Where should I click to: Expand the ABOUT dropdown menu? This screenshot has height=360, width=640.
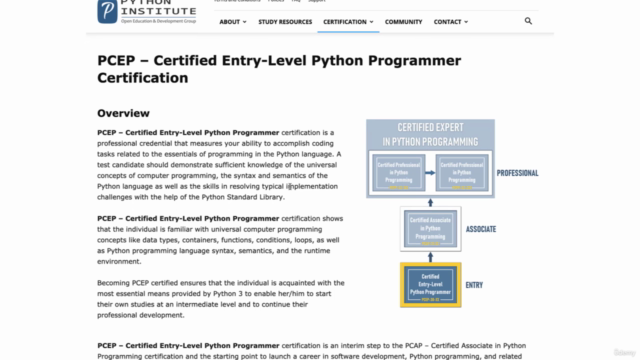click(x=233, y=22)
